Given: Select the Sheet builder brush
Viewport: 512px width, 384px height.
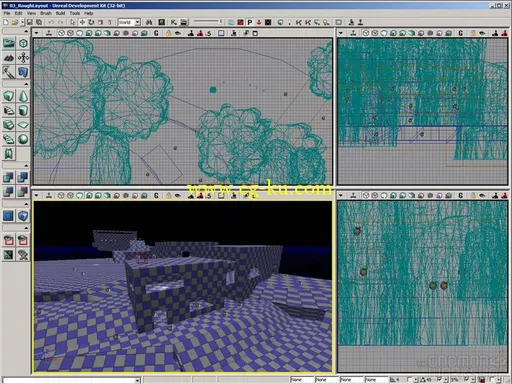Looking at the screenshot, I should (x=23, y=125).
